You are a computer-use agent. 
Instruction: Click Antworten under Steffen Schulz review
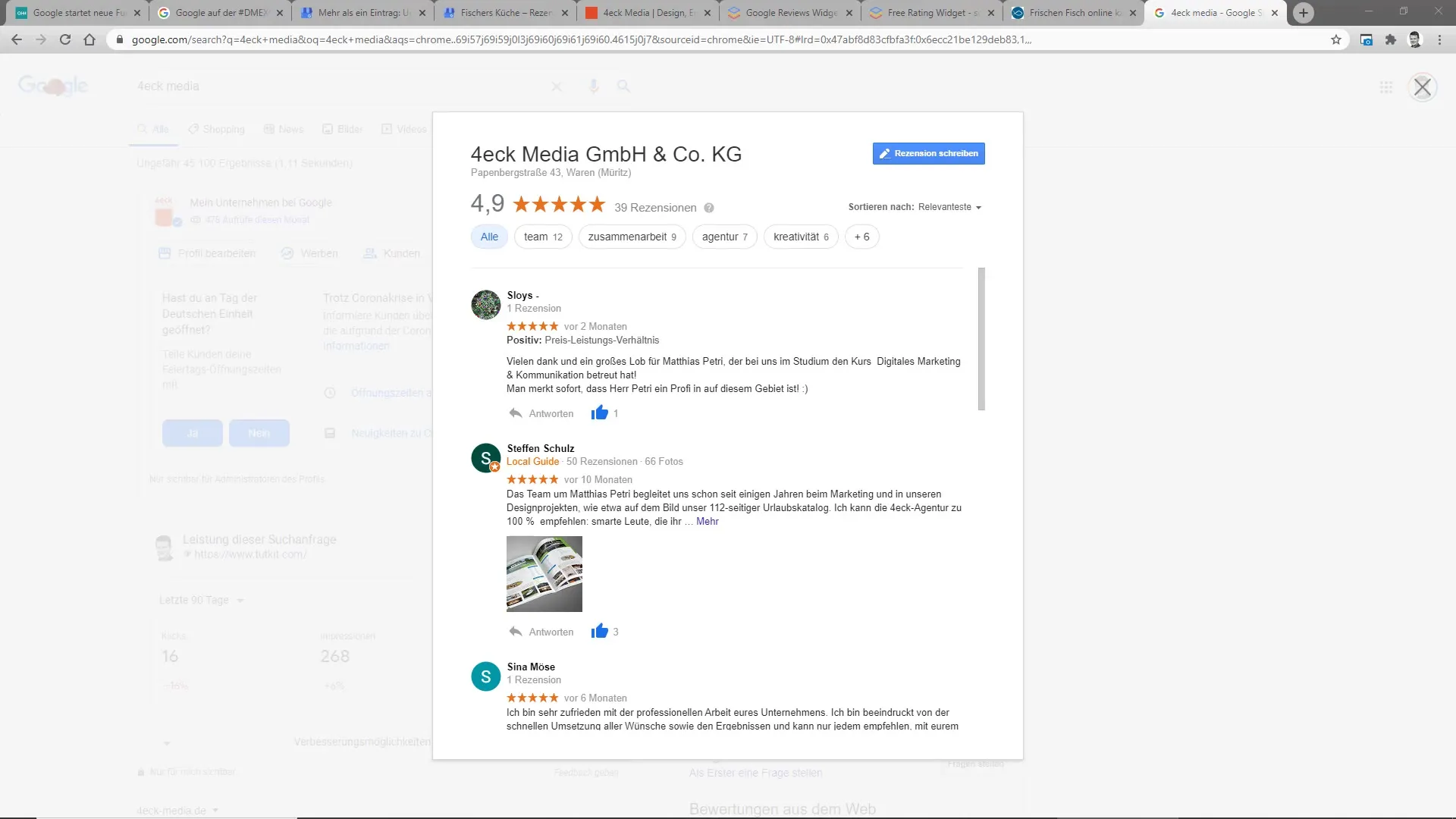pyautogui.click(x=551, y=632)
